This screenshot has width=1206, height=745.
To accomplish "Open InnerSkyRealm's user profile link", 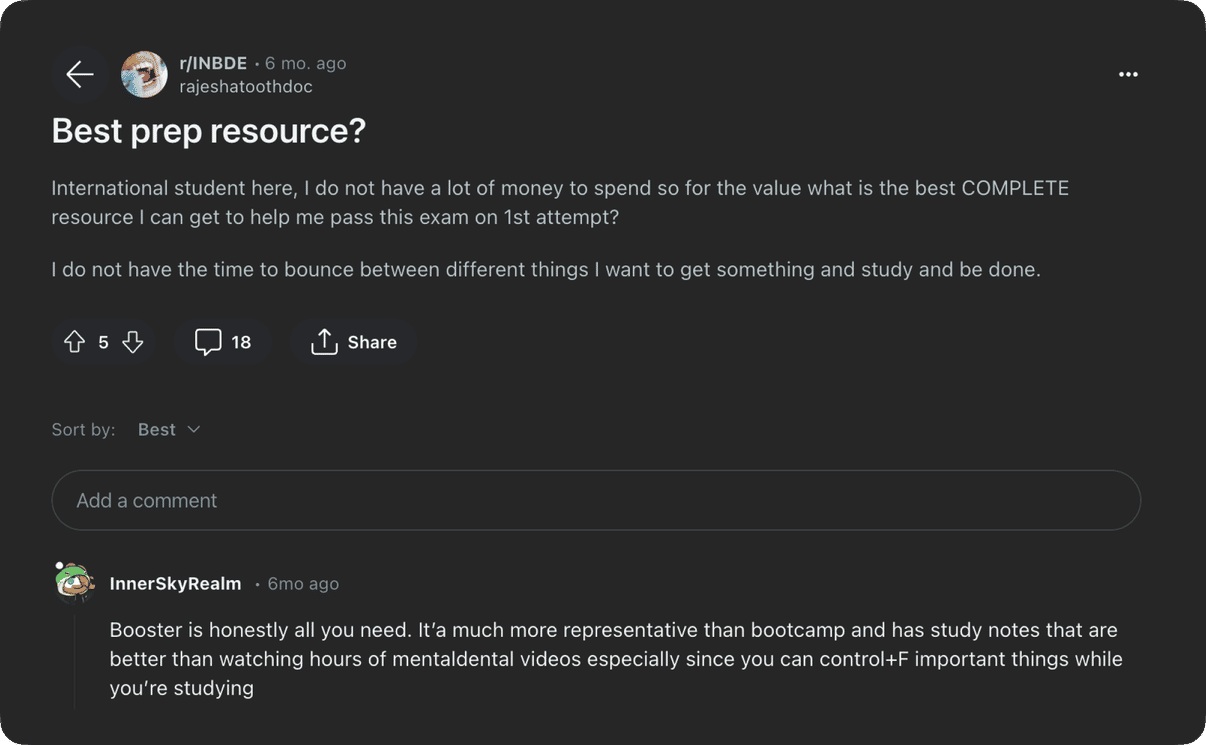I will point(176,584).
